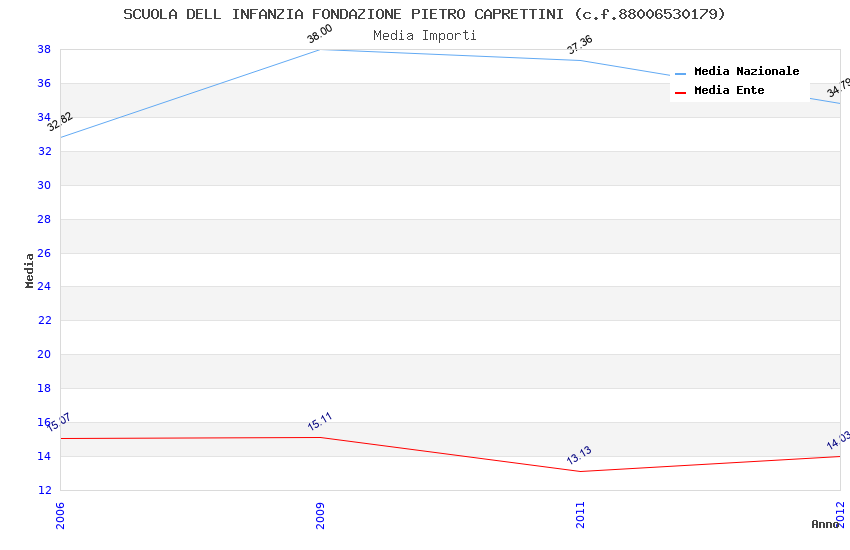This screenshot has width=850, height=550.
Task: Click the y-axis value 26
Action: point(44,253)
